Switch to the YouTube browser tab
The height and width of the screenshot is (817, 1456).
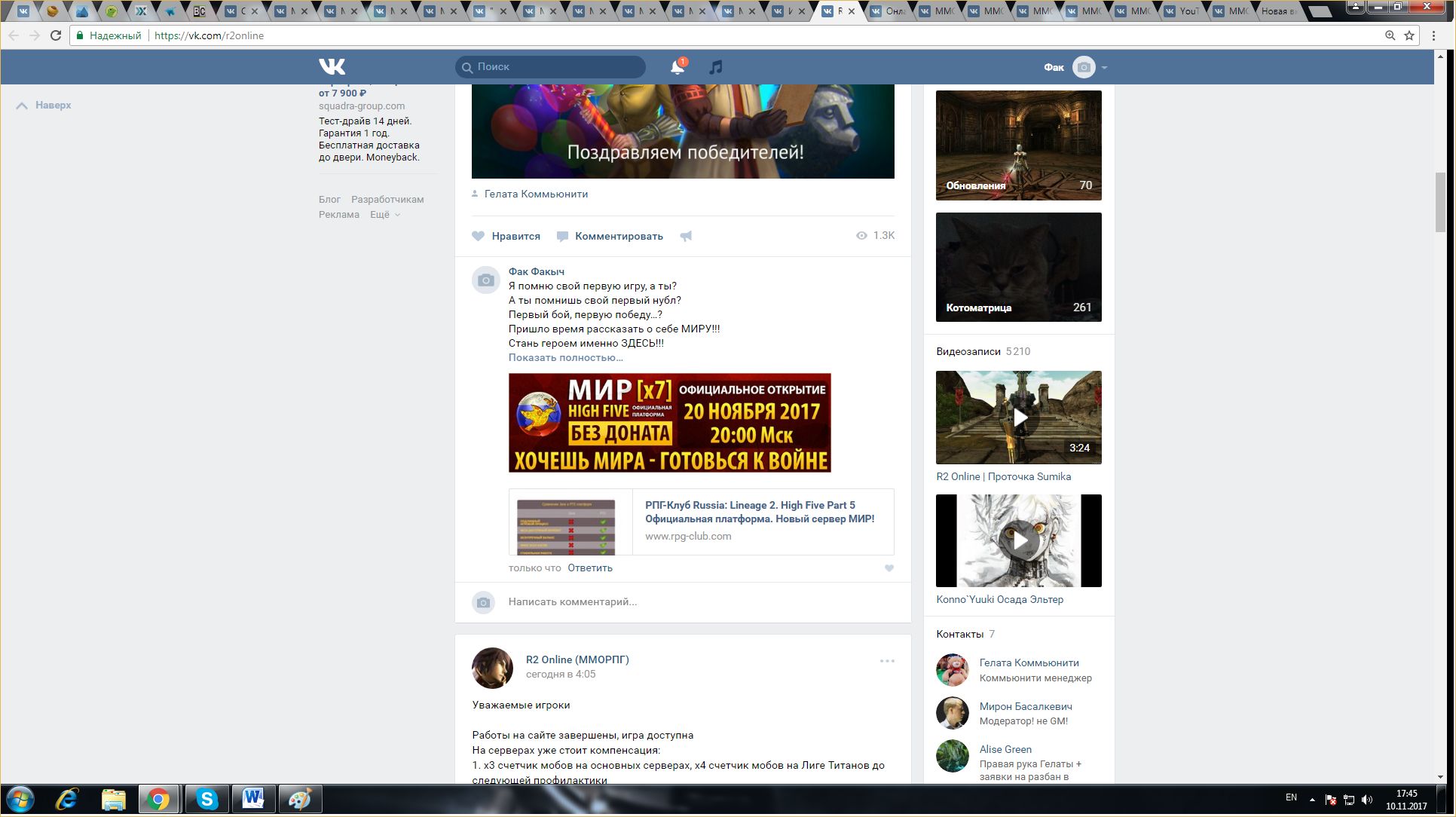tap(1182, 11)
